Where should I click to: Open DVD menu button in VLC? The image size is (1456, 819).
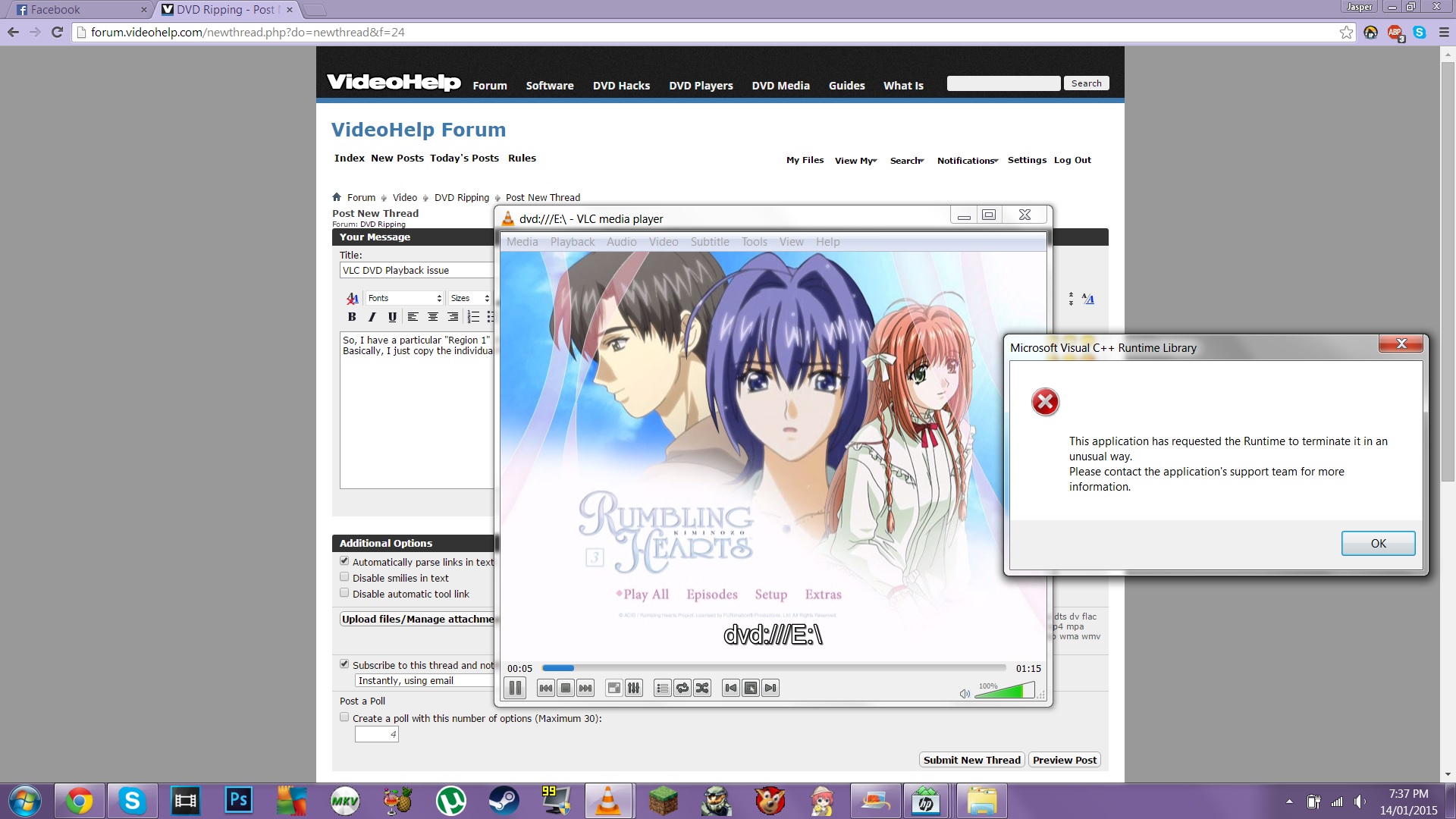point(751,688)
